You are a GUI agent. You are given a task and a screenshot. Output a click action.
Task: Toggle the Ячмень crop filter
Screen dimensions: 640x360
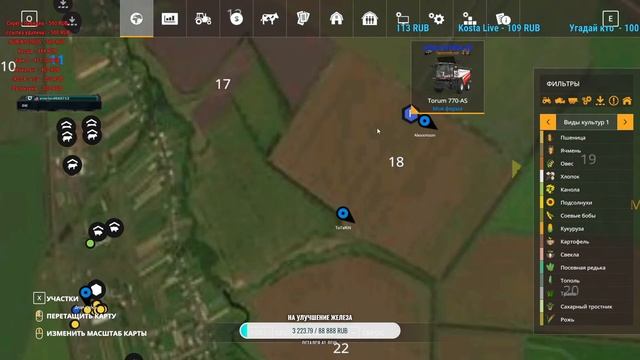pos(587,151)
